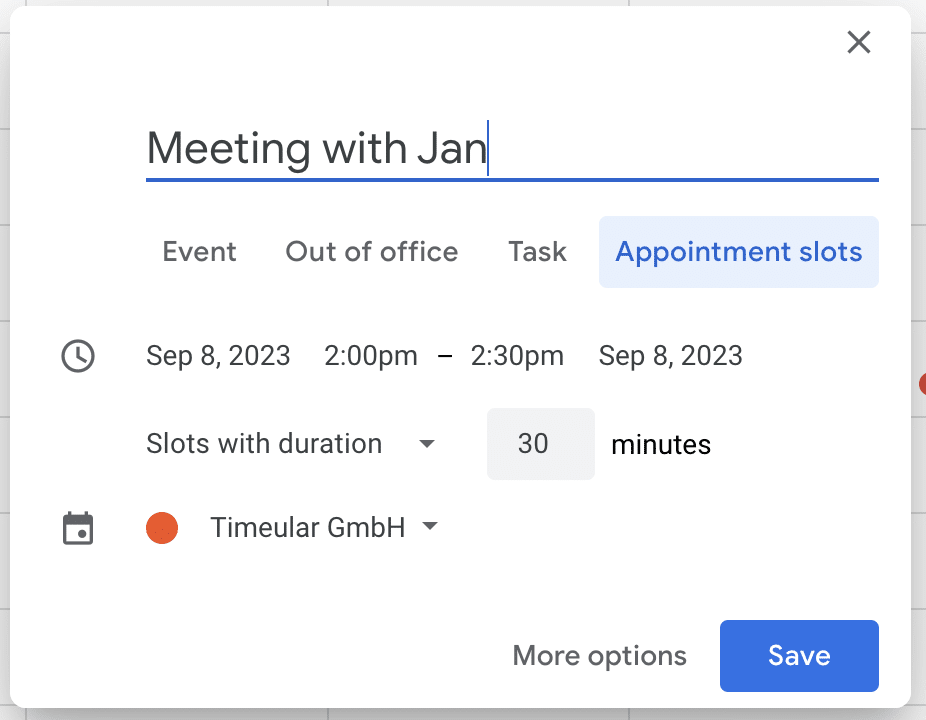Click the clock icon beside the date
Viewport: 926px width, 720px height.
click(78, 356)
